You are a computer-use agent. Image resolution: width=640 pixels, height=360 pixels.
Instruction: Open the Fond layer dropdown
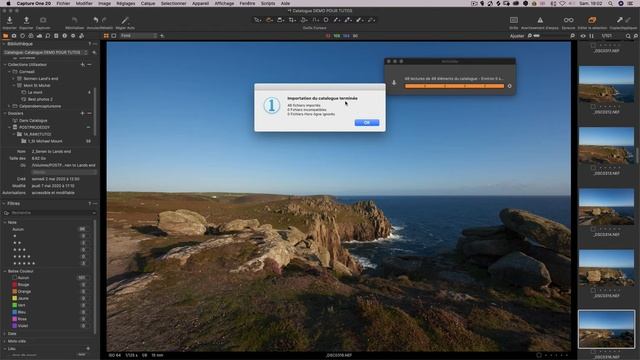pyautogui.click(x=139, y=36)
